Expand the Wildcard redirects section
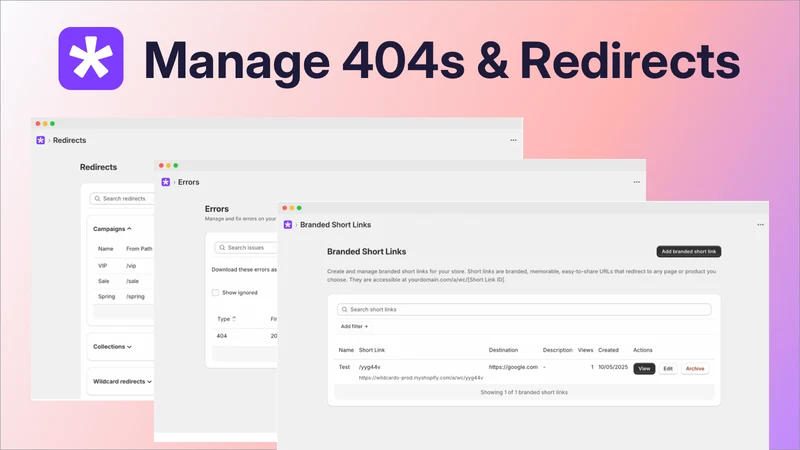 coord(122,382)
